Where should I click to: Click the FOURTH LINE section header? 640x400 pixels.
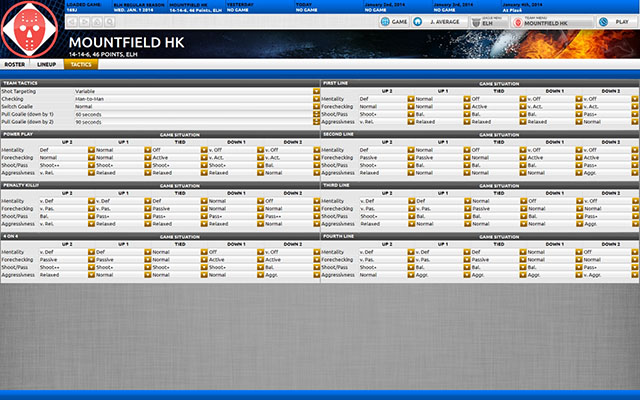click(x=480, y=236)
